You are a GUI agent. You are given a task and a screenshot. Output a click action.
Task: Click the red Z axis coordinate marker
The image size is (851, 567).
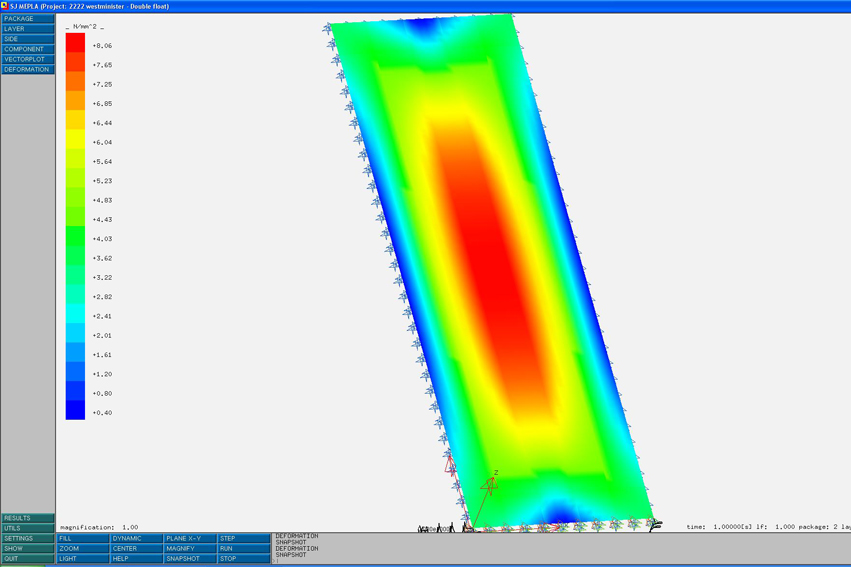pos(489,486)
